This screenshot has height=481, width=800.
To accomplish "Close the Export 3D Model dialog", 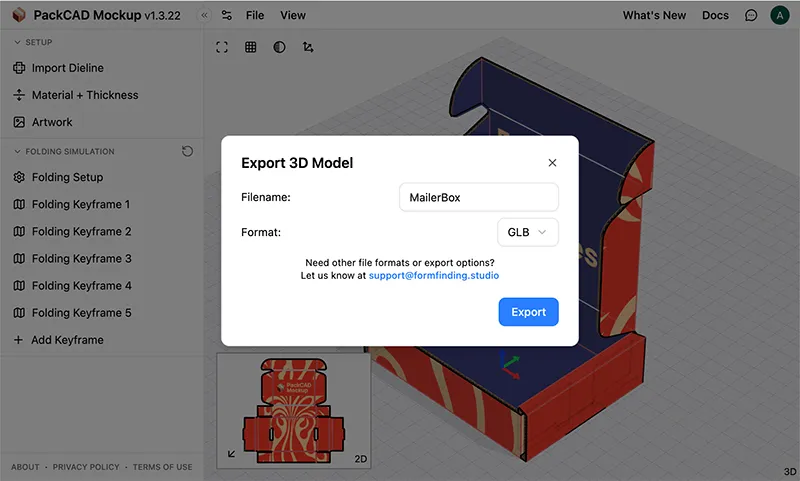I will (552, 163).
